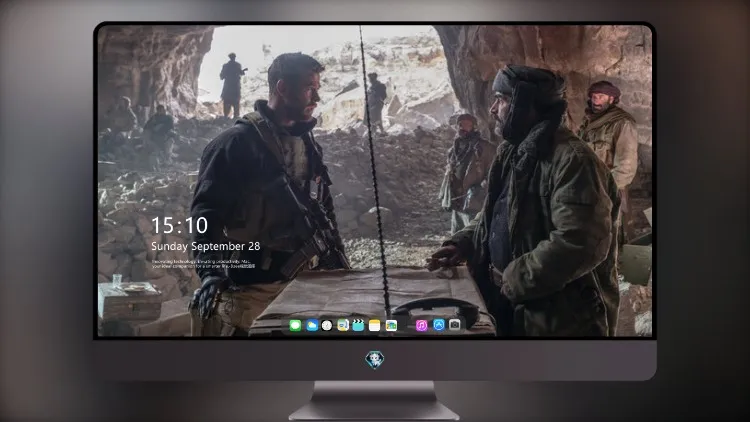
Task: Open the blue App Store icon
Action: tap(439, 325)
